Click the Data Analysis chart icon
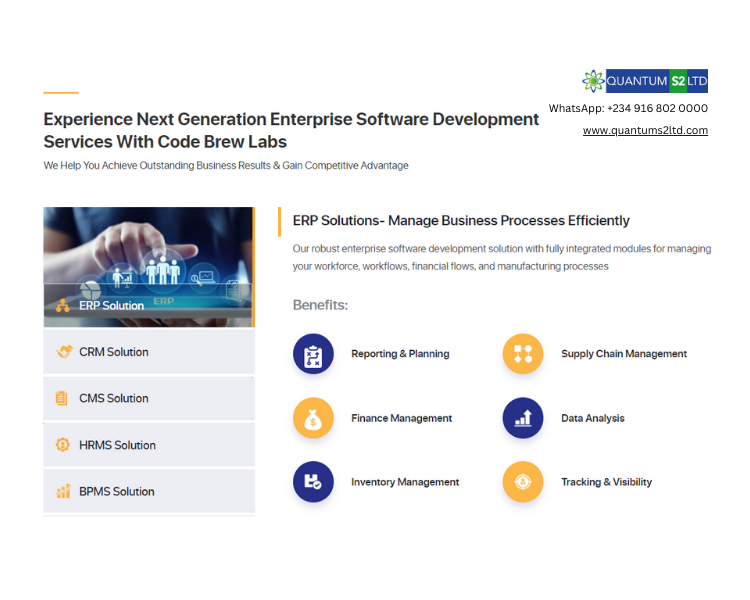The width and height of the screenshot is (750, 600). tap(522, 418)
